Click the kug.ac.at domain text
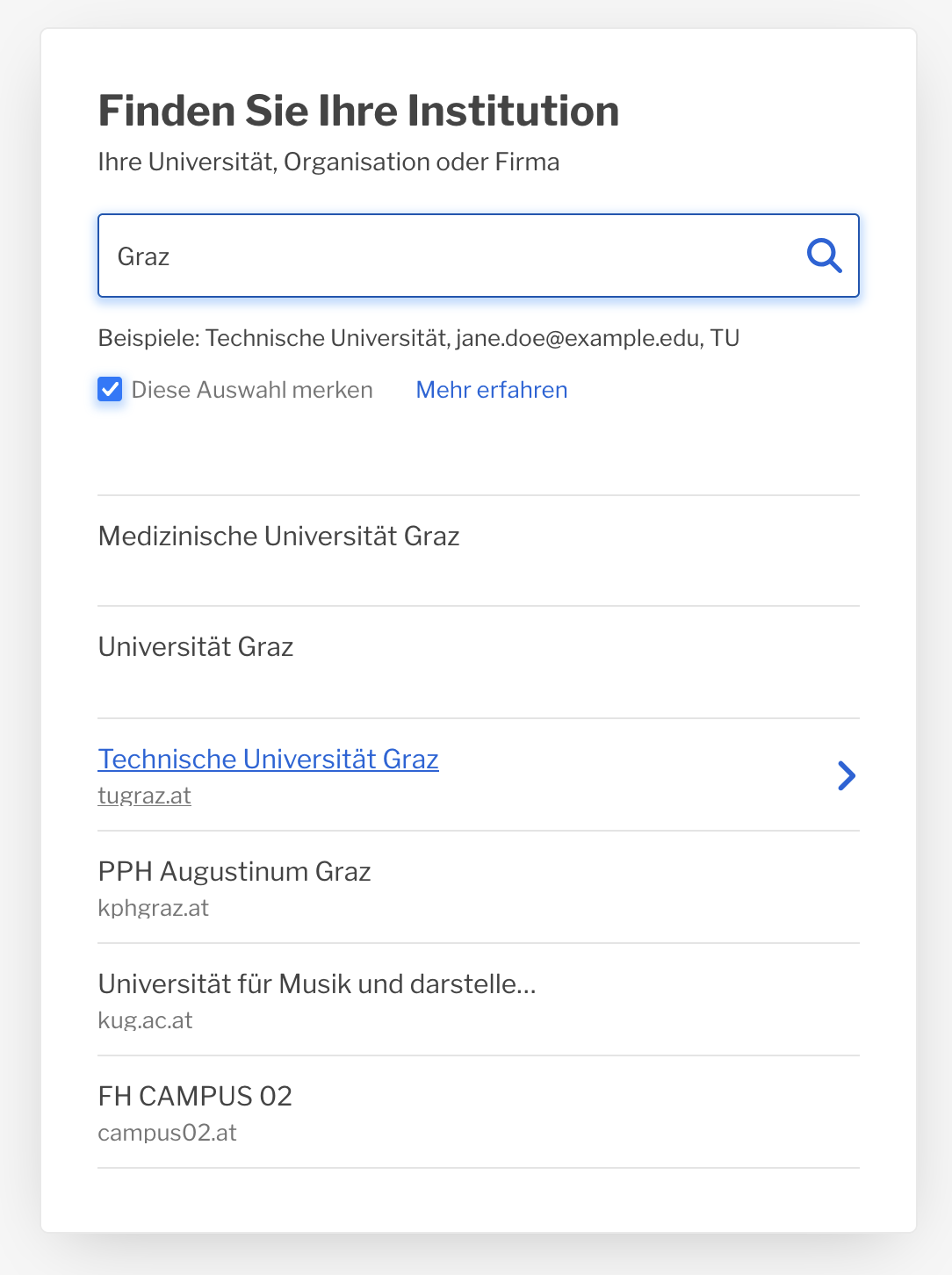Image resolution: width=952 pixels, height=1275 pixels. tap(146, 1020)
